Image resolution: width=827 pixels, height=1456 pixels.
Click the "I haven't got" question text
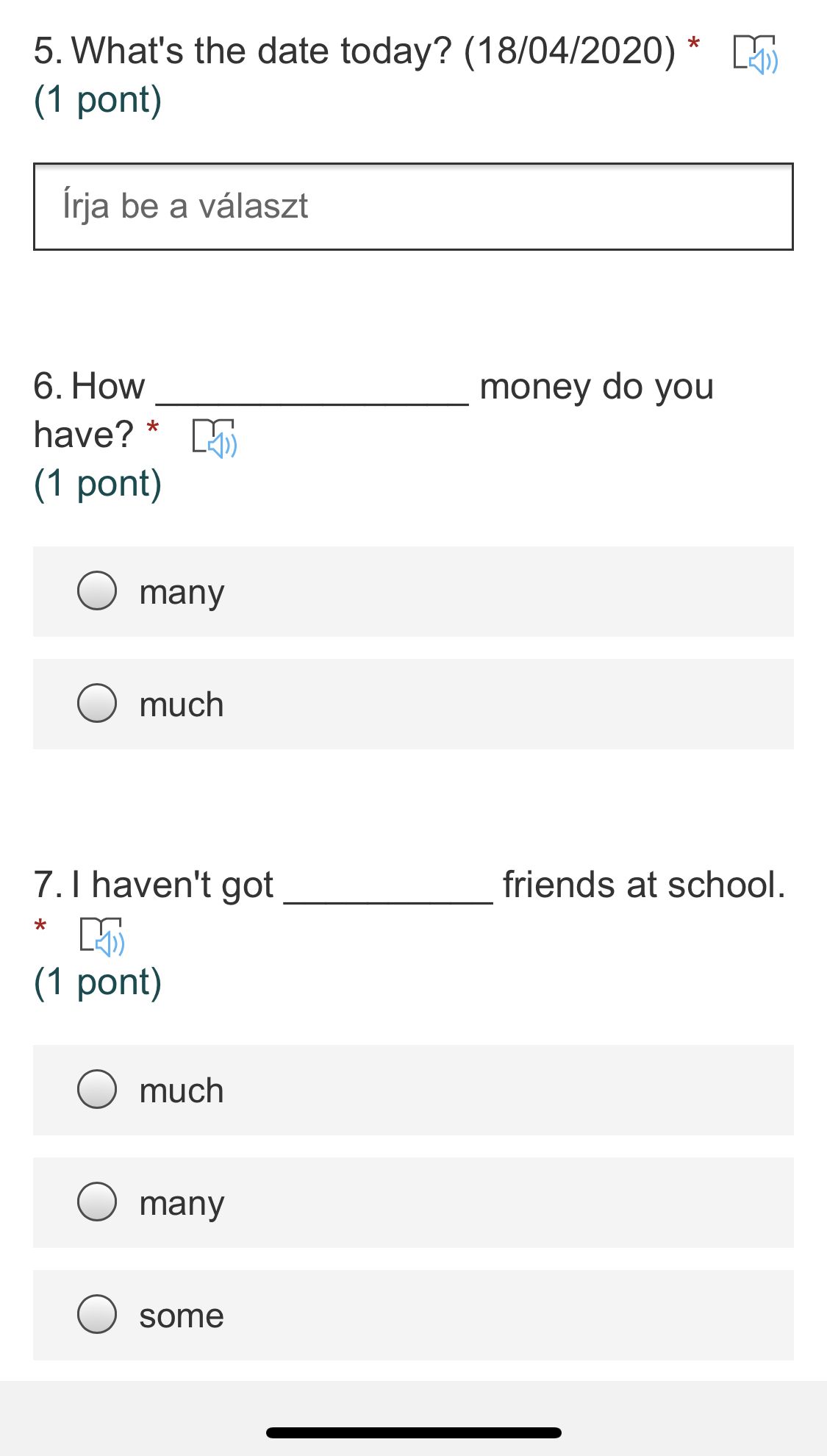(173, 885)
